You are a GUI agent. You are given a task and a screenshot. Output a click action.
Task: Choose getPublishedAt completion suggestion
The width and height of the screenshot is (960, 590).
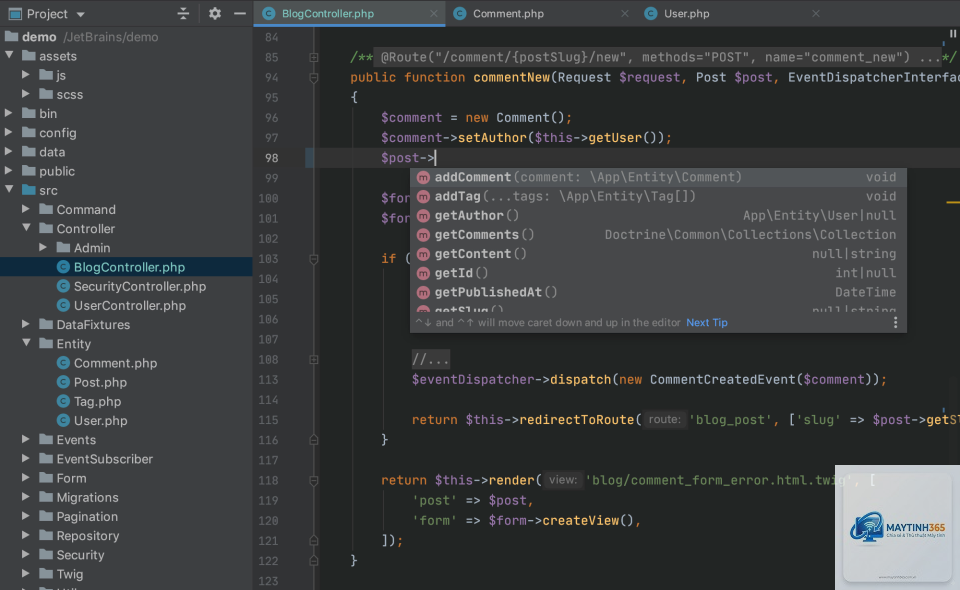pos(658,292)
